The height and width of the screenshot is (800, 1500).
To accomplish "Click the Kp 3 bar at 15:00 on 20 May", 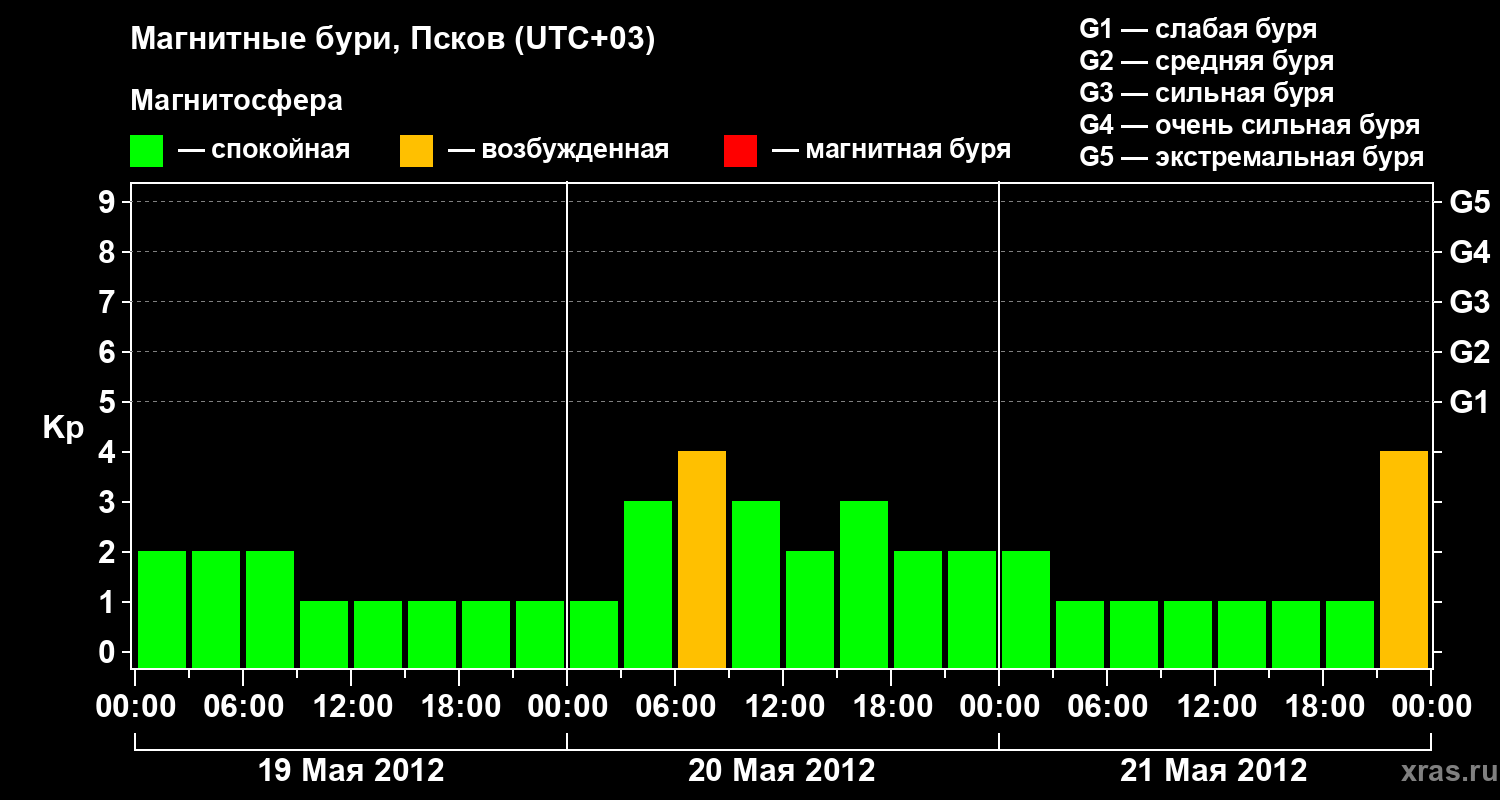I will click(864, 584).
